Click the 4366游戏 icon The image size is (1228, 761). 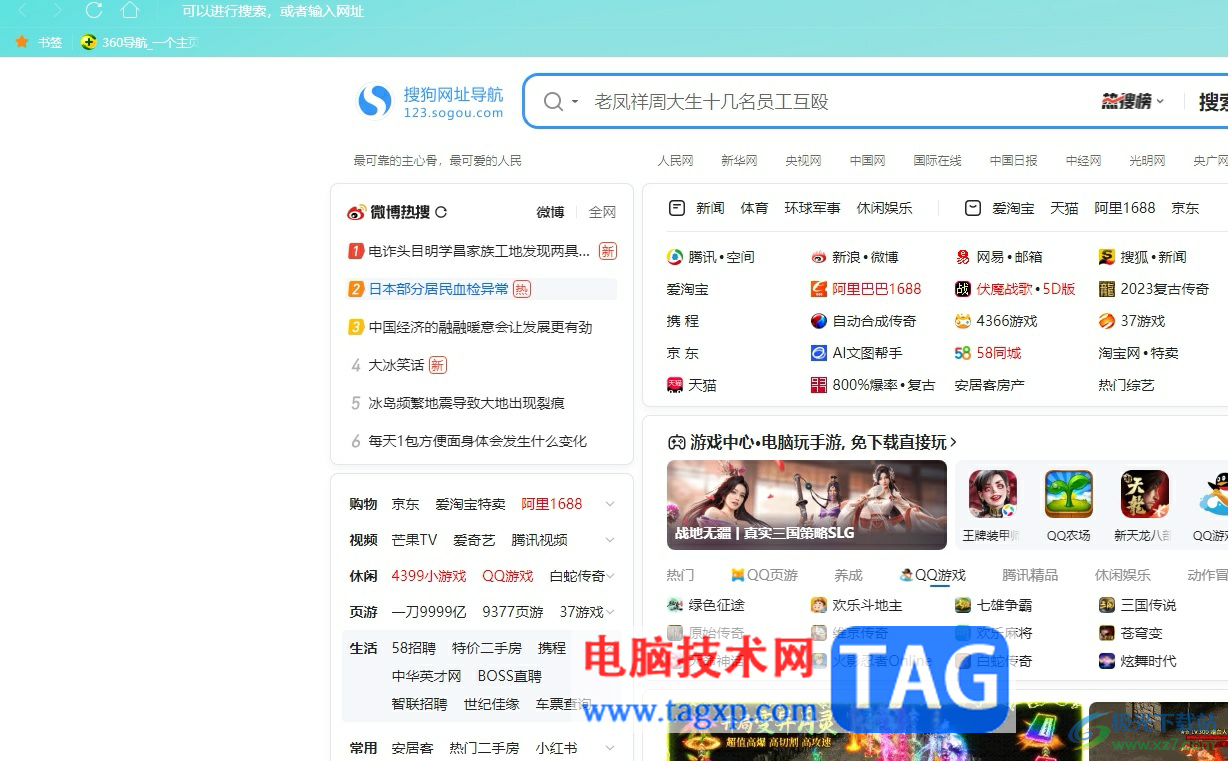963,321
